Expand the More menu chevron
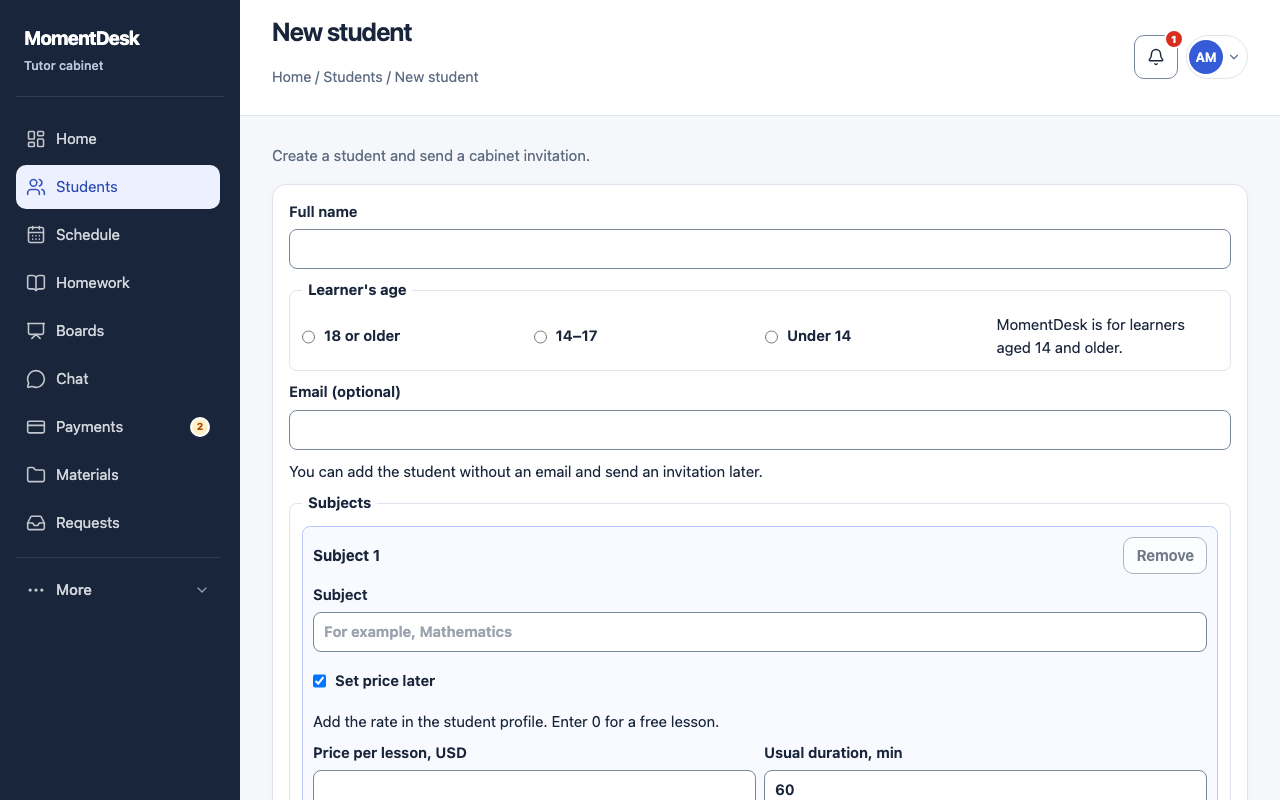The image size is (1280, 800). tap(202, 590)
